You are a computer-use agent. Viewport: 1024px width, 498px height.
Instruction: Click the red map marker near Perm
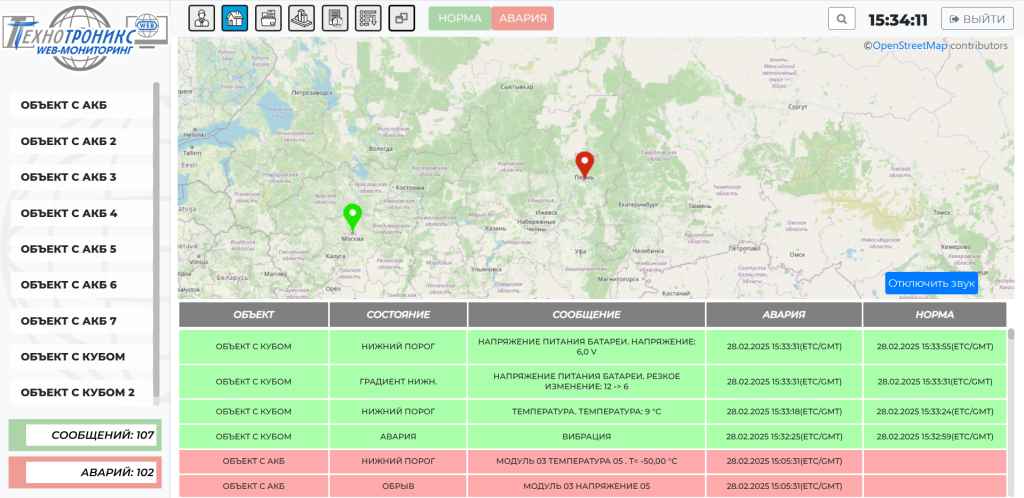585,163
